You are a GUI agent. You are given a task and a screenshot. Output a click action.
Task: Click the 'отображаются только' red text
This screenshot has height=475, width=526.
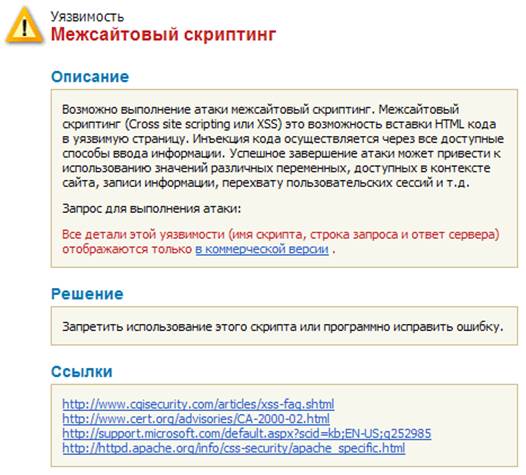pos(127,249)
